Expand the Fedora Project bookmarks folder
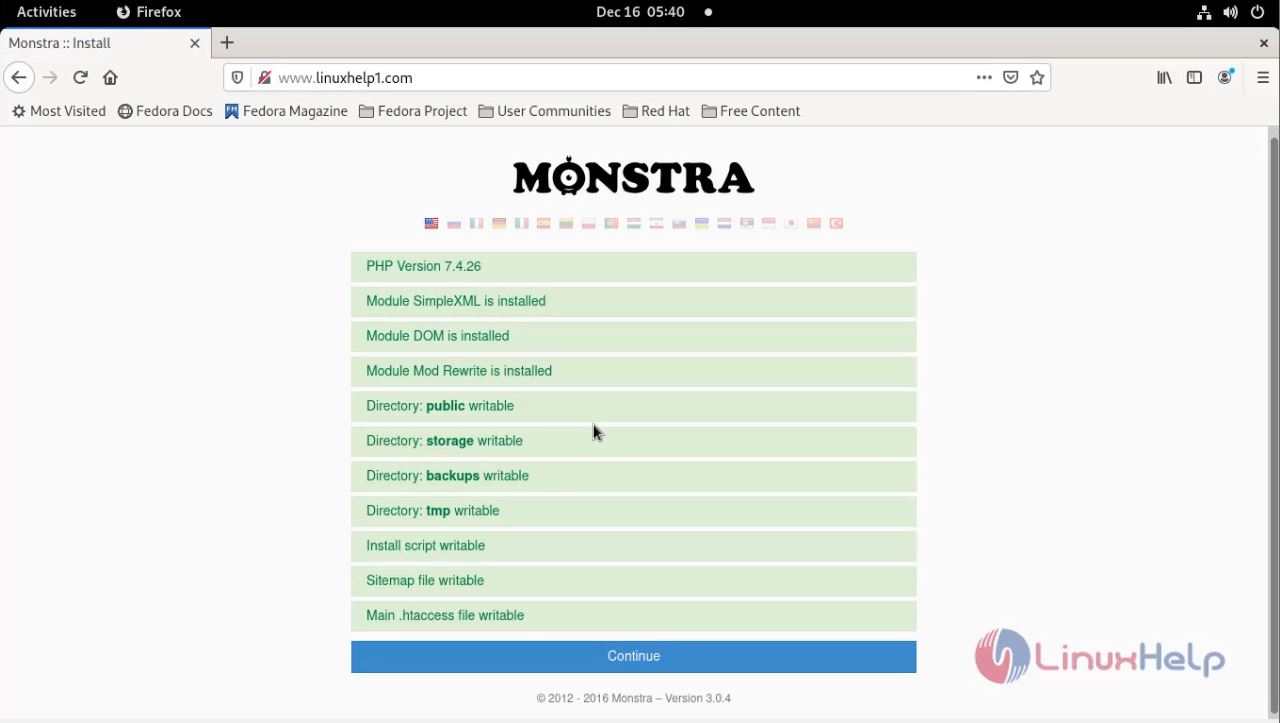This screenshot has width=1280, height=723. pos(413,111)
